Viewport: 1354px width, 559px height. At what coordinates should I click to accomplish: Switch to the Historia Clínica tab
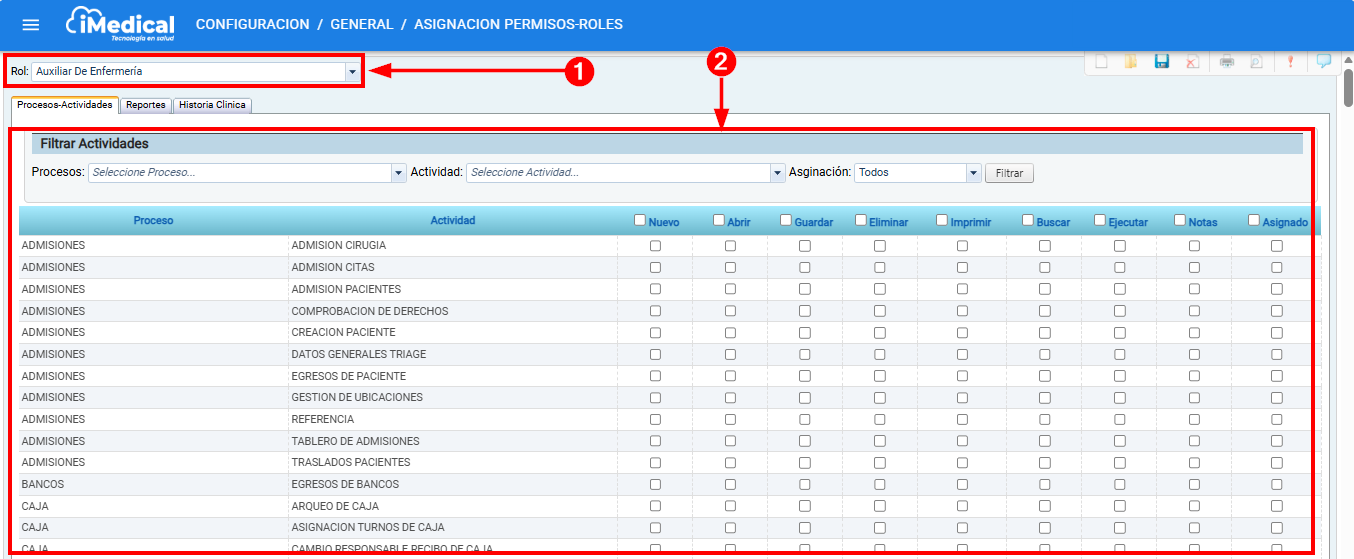click(212, 105)
